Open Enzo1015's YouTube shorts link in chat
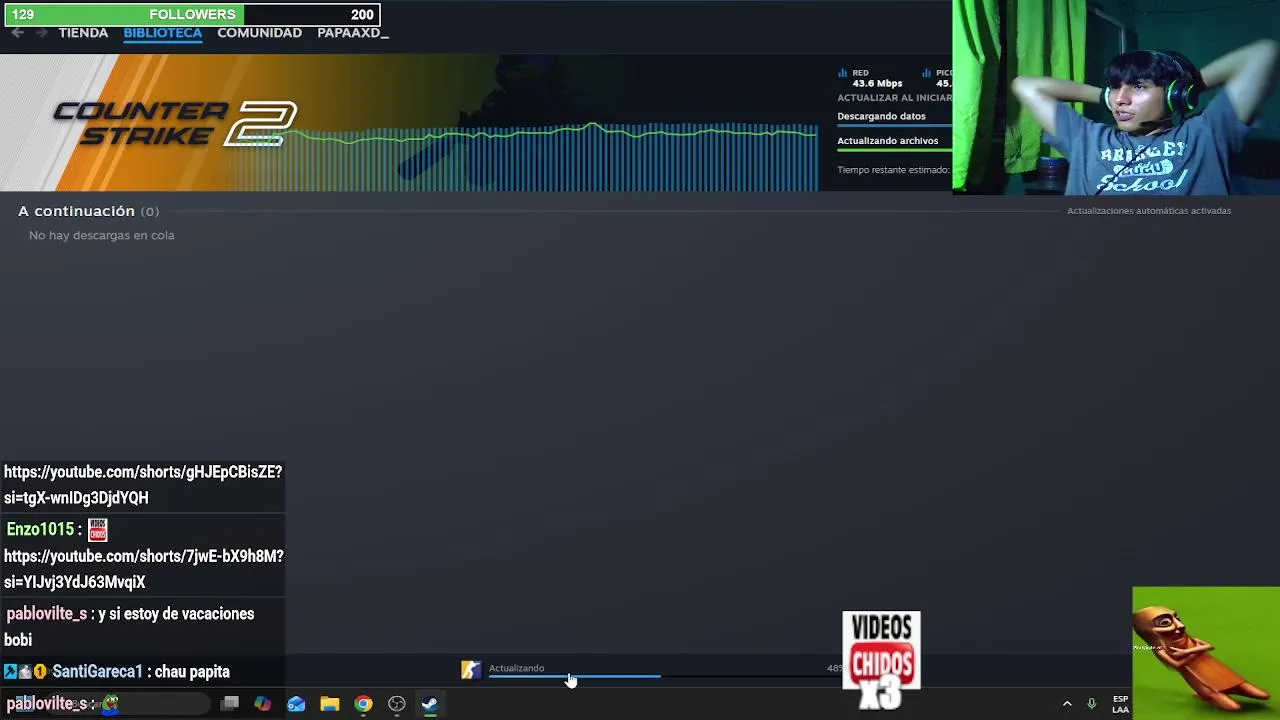The height and width of the screenshot is (720, 1280). 144,569
